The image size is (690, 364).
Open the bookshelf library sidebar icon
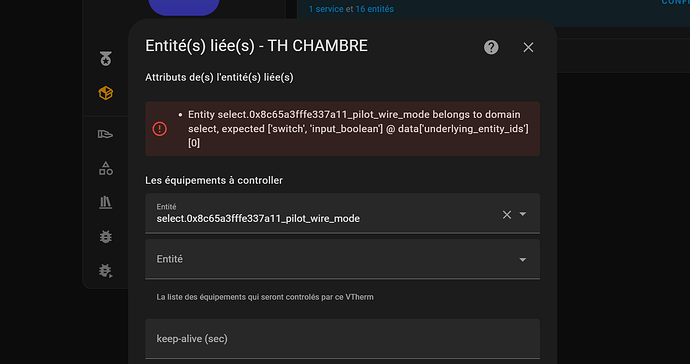106,202
